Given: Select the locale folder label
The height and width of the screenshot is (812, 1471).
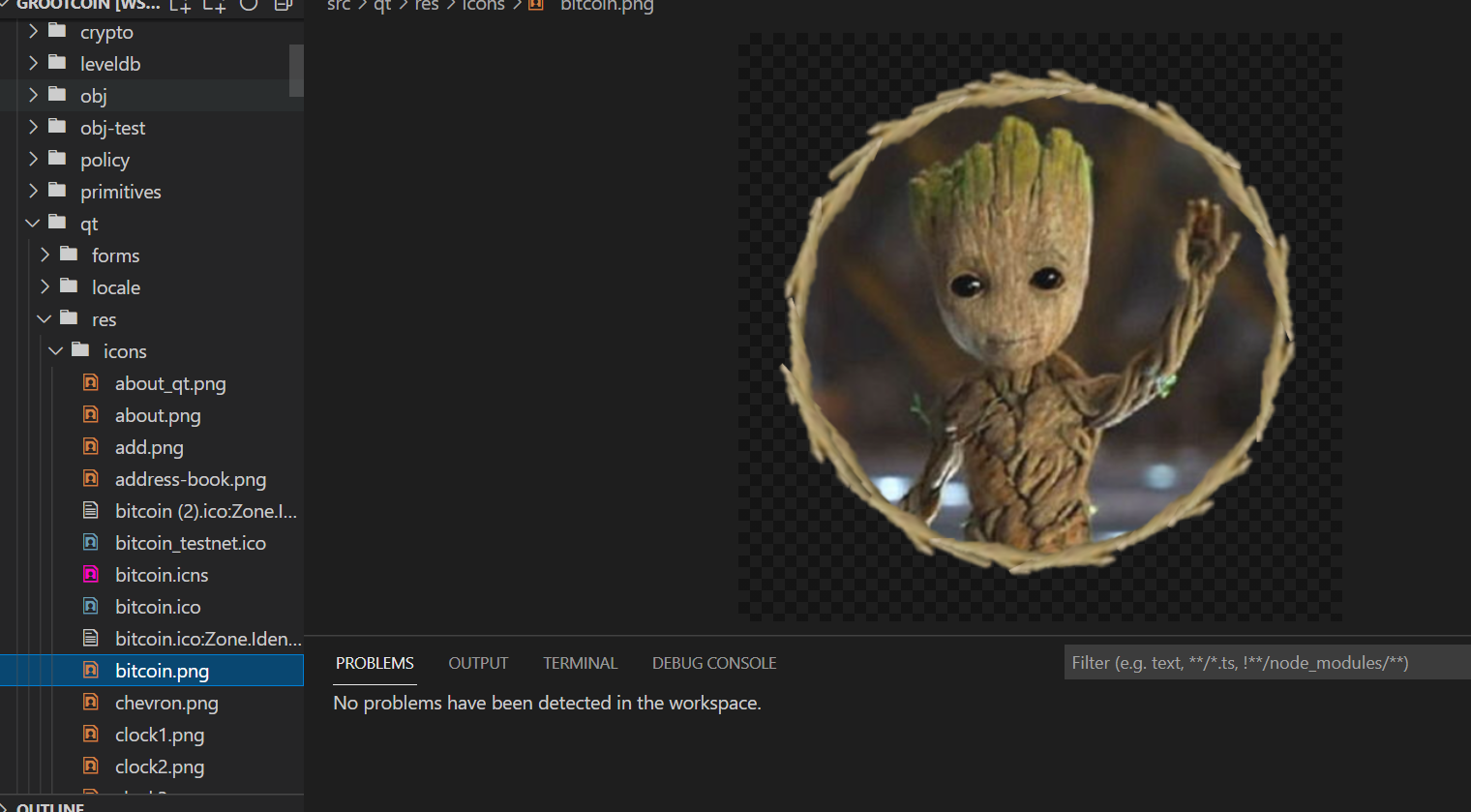Looking at the screenshot, I should (x=116, y=287).
